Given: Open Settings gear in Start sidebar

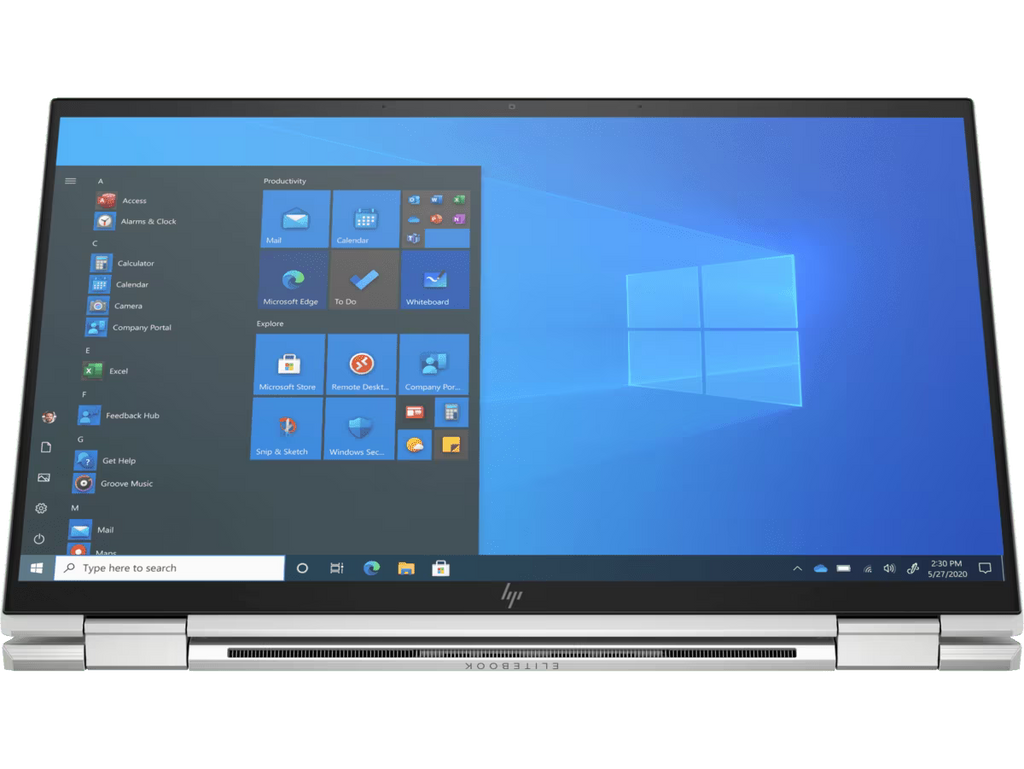Looking at the screenshot, I should (x=41, y=508).
